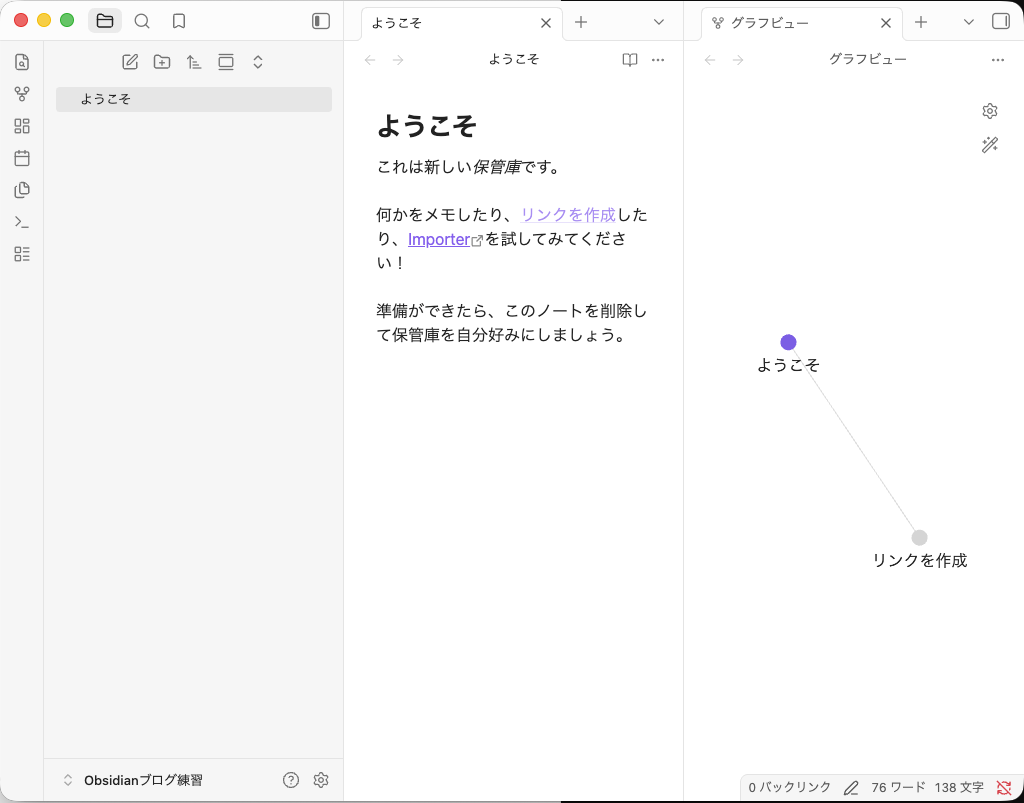Image resolution: width=1024 pixels, height=803 pixels.
Task: Add new tab next to ようこそ
Action: (x=581, y=22)
